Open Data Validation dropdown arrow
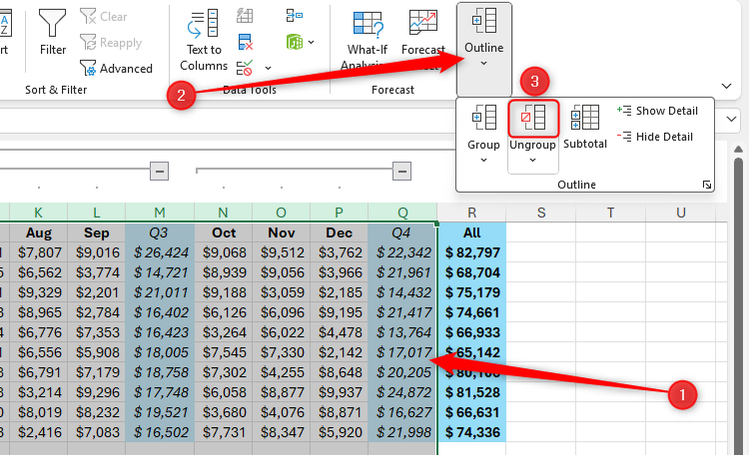749x455 pixels. click(267, 68)
